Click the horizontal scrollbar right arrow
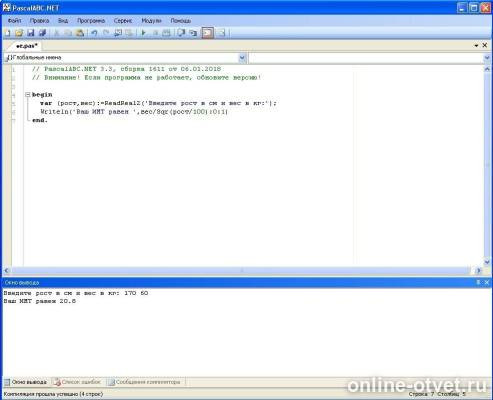 click(x=479, y=271)
